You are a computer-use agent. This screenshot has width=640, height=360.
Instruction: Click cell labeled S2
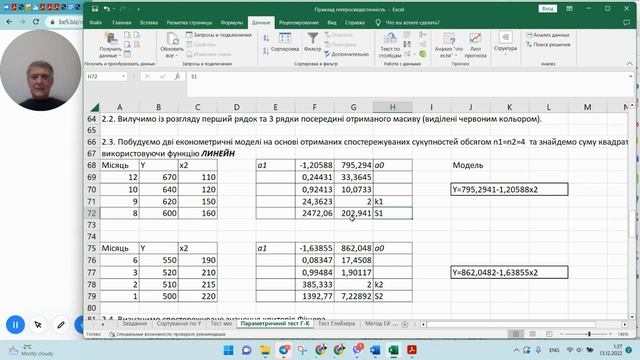click(x=392, y=296)
